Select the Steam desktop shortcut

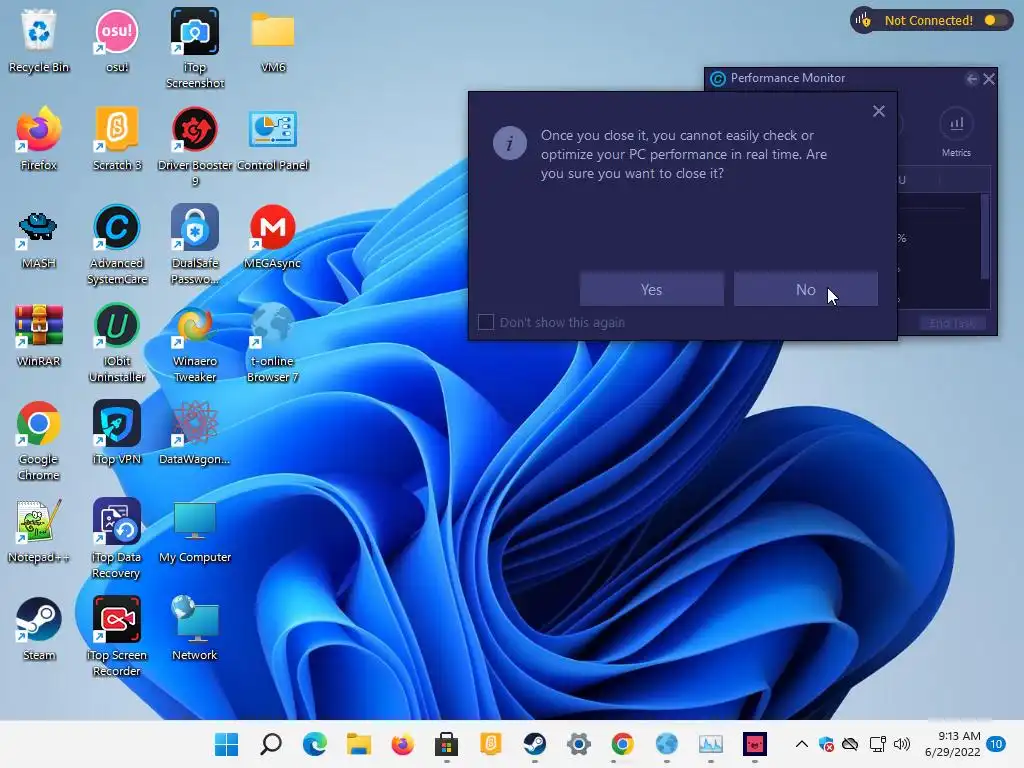39,629
